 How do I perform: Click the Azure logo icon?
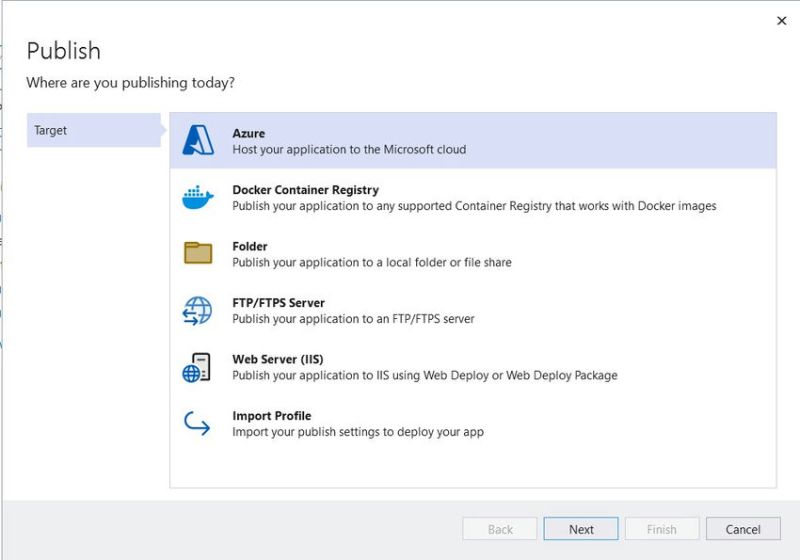pyautogui.click(x=198, y=140)
